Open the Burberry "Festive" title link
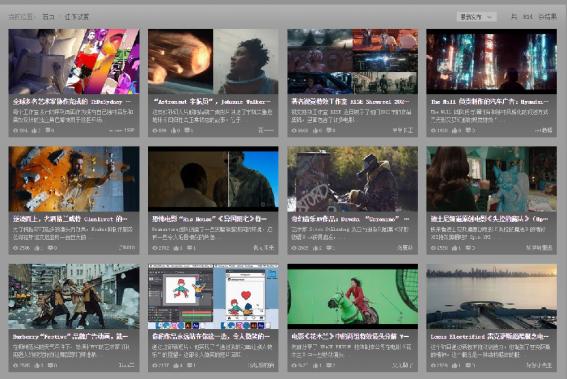 pyautogui.click(x=70, y=337)
